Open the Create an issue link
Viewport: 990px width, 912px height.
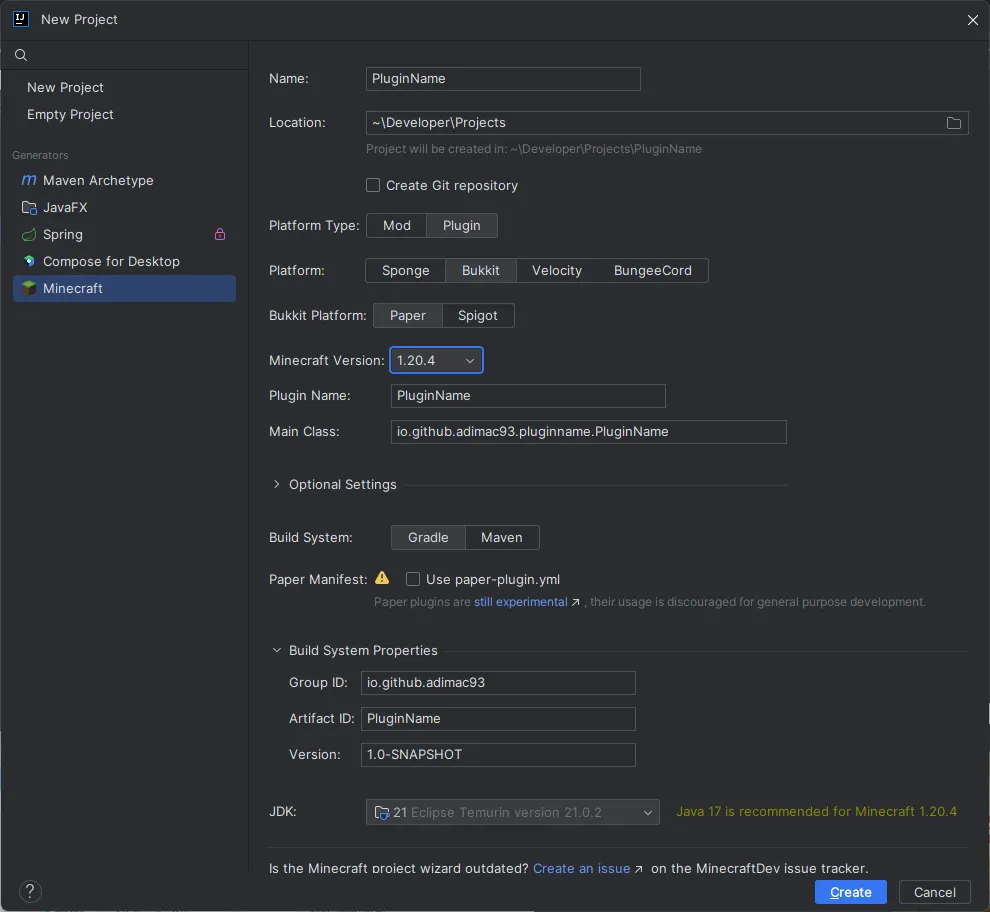pos(581,868)
